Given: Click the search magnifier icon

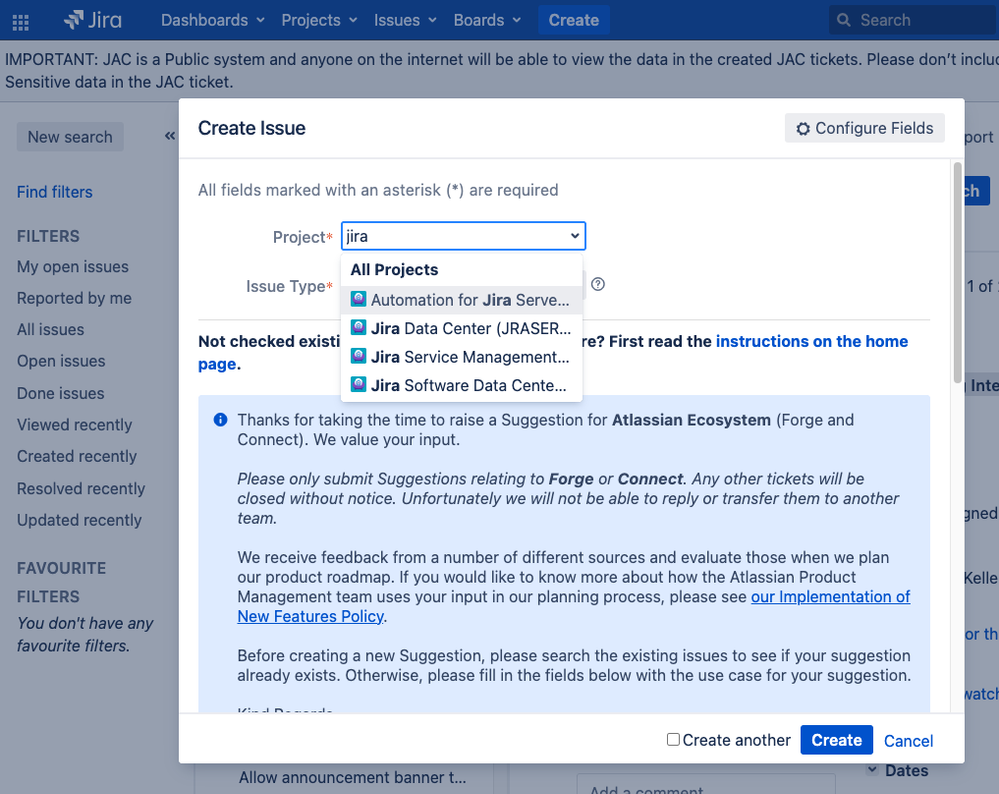Looking at the screenshot, I should pyautogui.click(x=843, y=20).
